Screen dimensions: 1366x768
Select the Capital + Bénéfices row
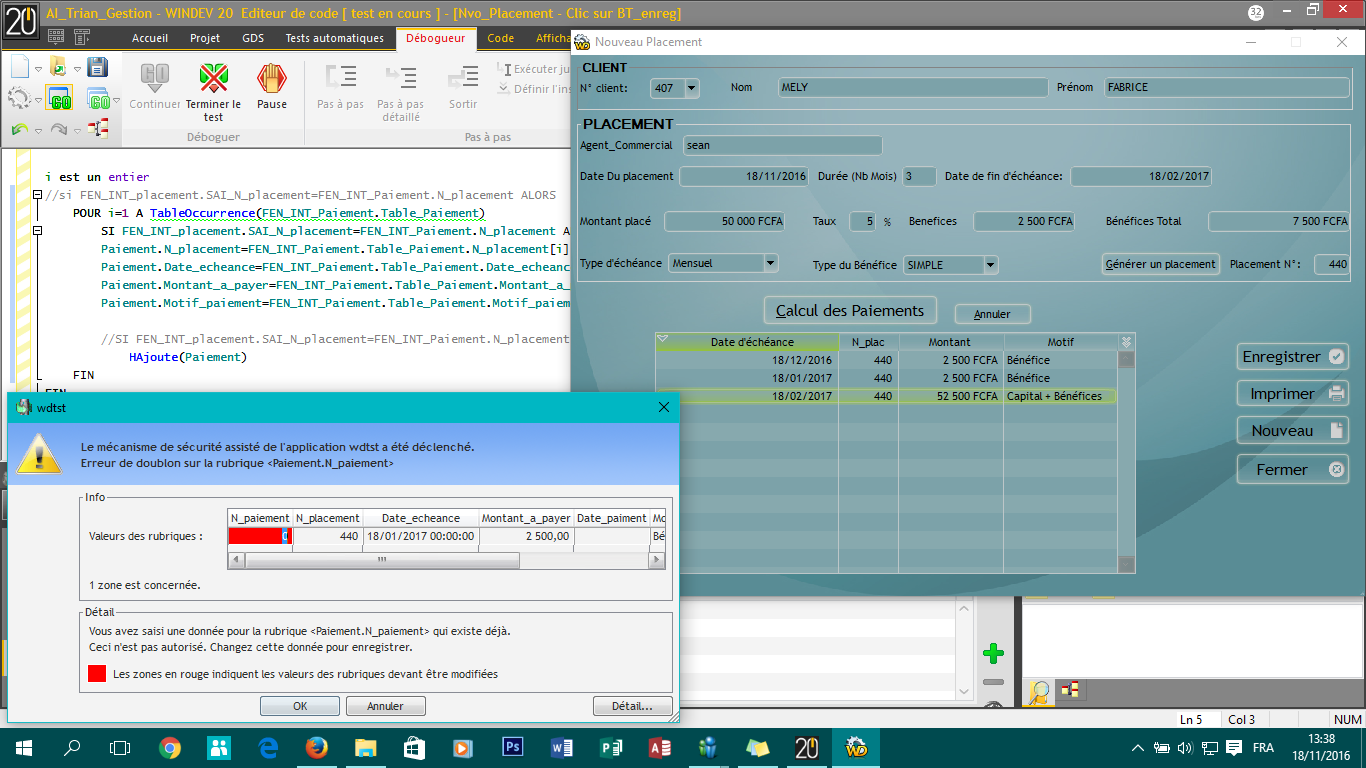click(x=885, y=396)
